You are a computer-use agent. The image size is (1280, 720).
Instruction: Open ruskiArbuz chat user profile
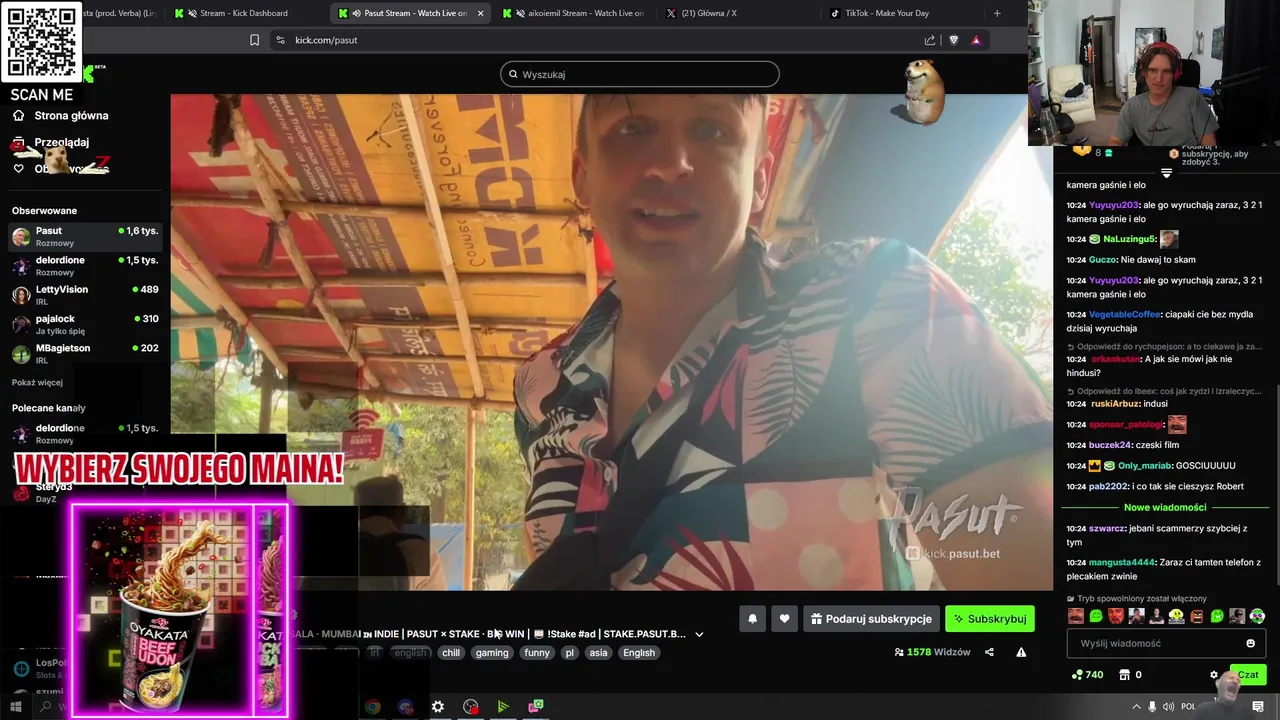click(x=1116, y=404)
